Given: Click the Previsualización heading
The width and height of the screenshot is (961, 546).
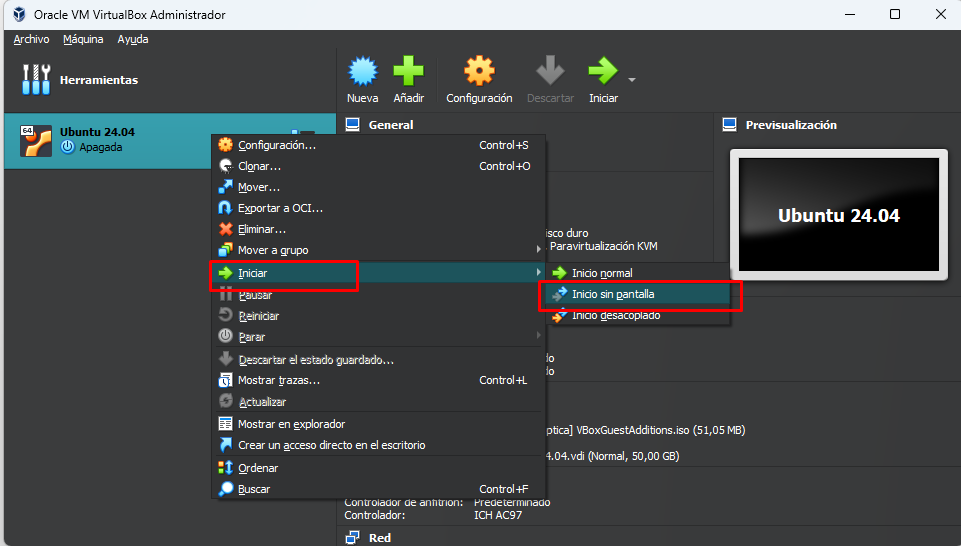Looking at the screenshot, I should (791, 125).
